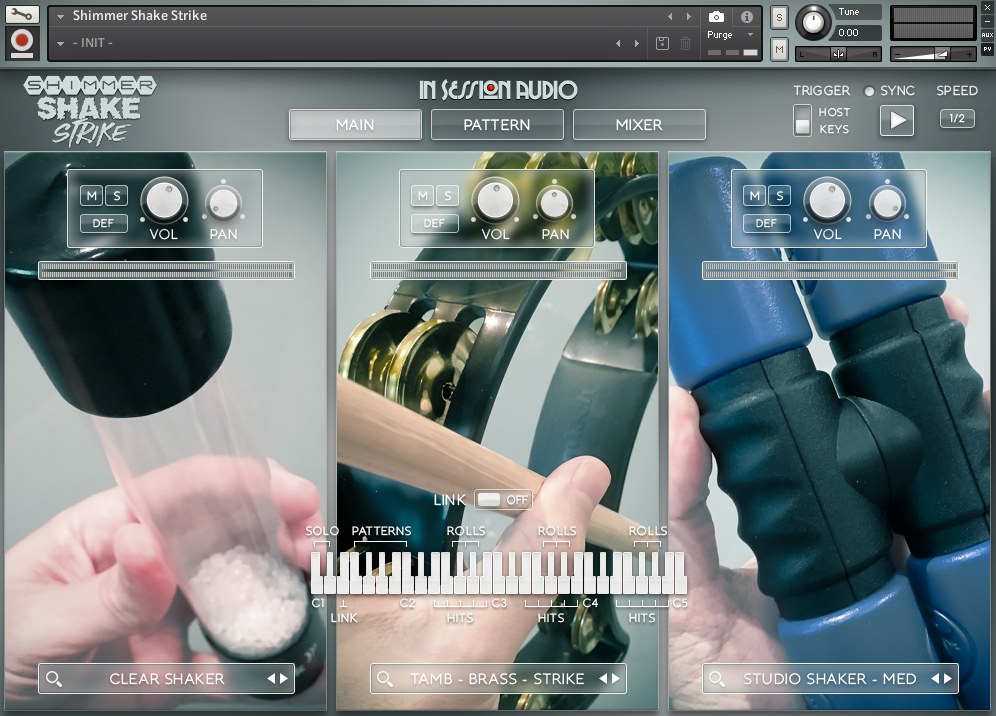Mute the Tamb Brass Strike channel
The width and height of the screenshot is (996, 716).
click(423, 196)
